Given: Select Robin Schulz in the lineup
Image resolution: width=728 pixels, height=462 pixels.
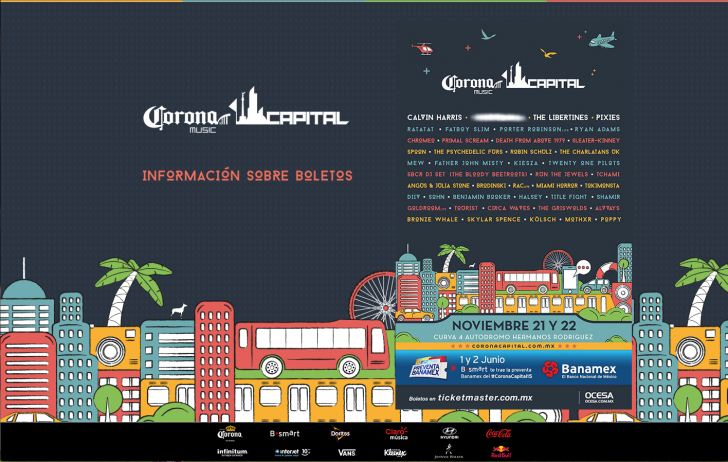Looking at the screenshot, I should tap(531, 152).
